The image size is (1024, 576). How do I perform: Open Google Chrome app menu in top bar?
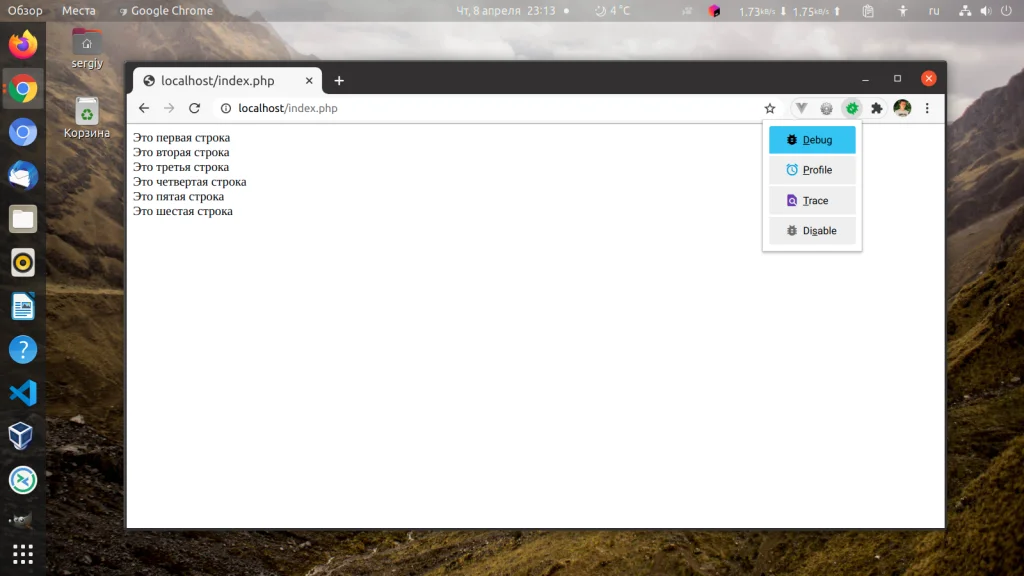[166, 10]
